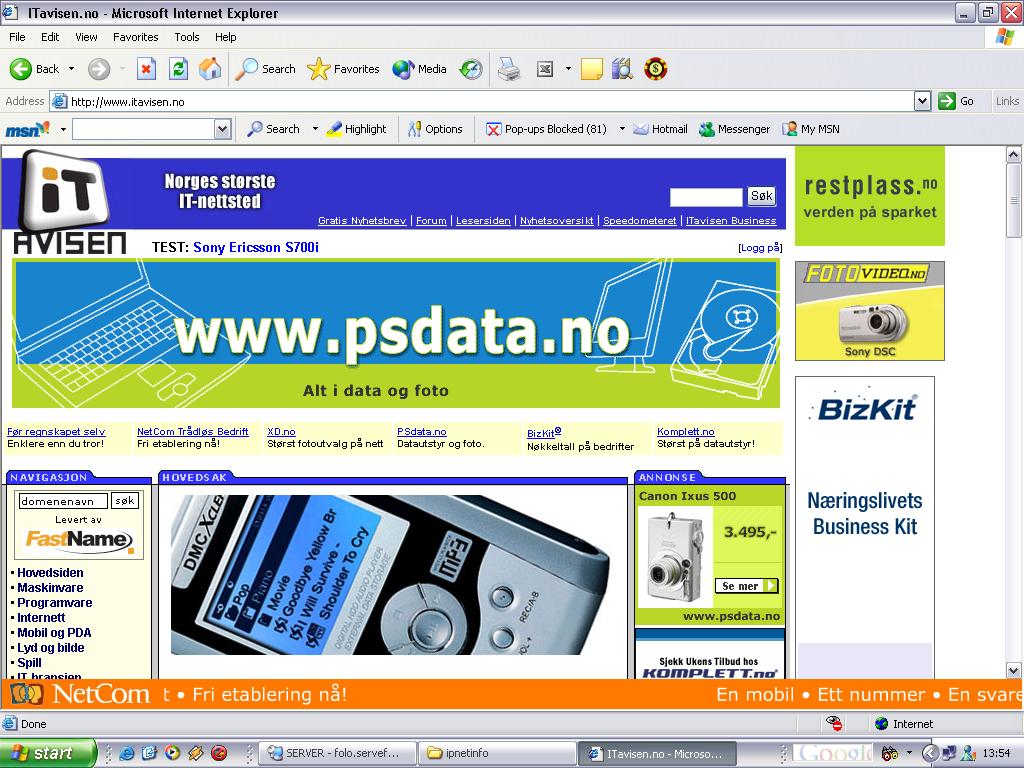The image size is (1024, 768).
Task: Open the Address bar dropdown list
Action: click(922, 101)
